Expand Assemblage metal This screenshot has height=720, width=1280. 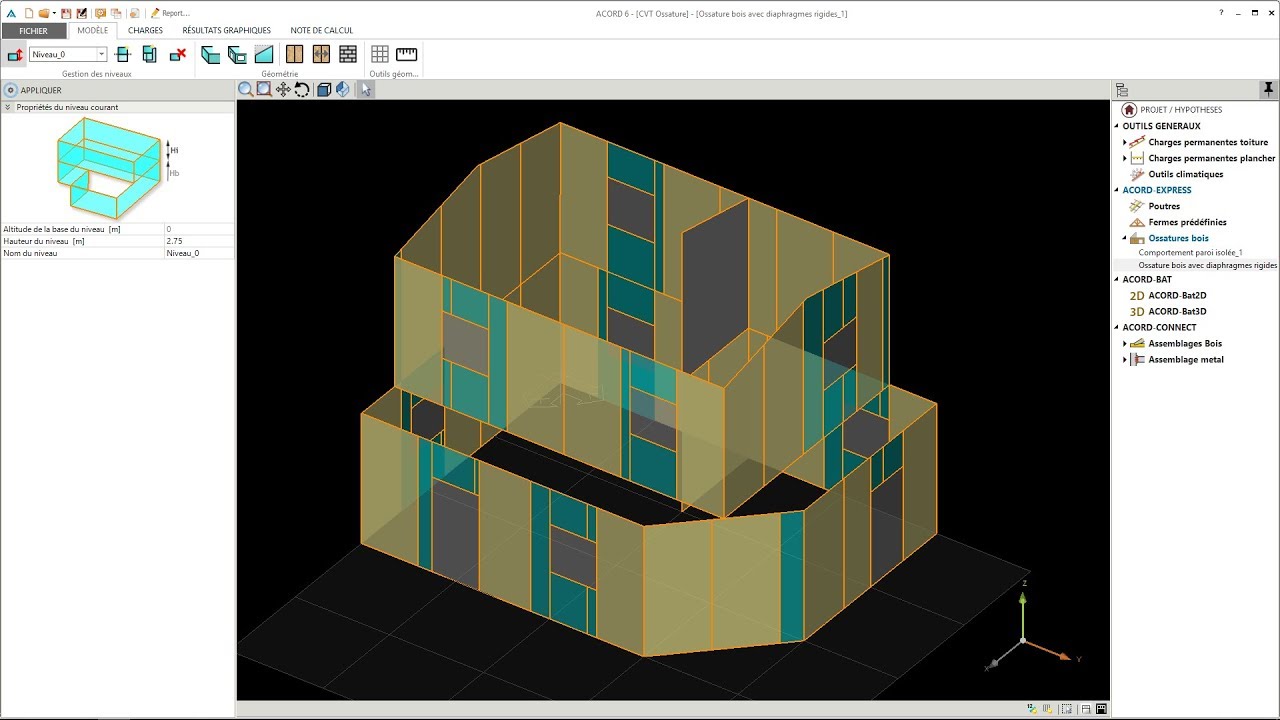click(x=1125, y=360)
